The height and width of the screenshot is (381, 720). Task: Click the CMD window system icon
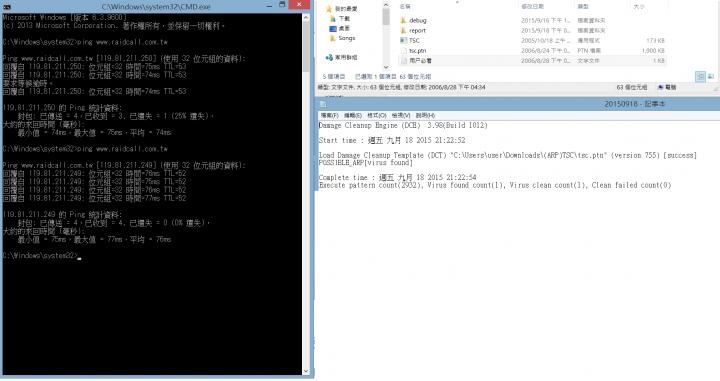[6, 7]
